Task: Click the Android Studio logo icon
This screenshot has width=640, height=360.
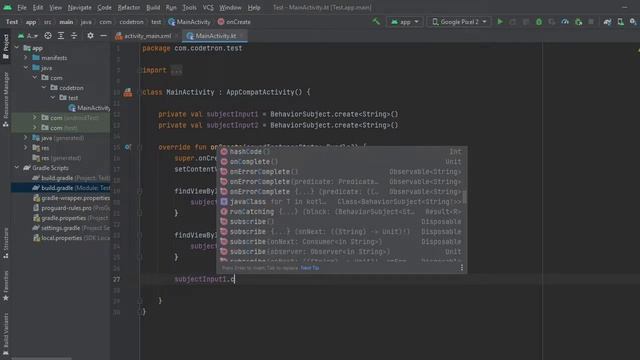Action: [x=7, y=7]
